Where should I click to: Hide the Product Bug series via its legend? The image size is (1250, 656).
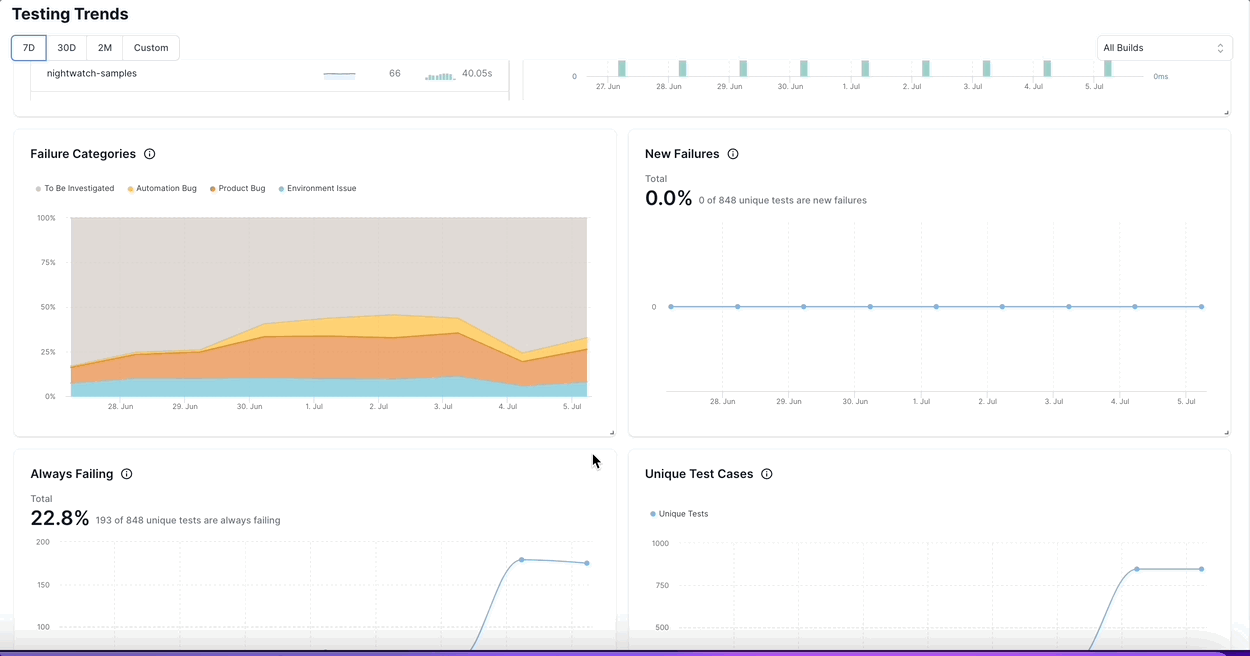coord(240,188)
